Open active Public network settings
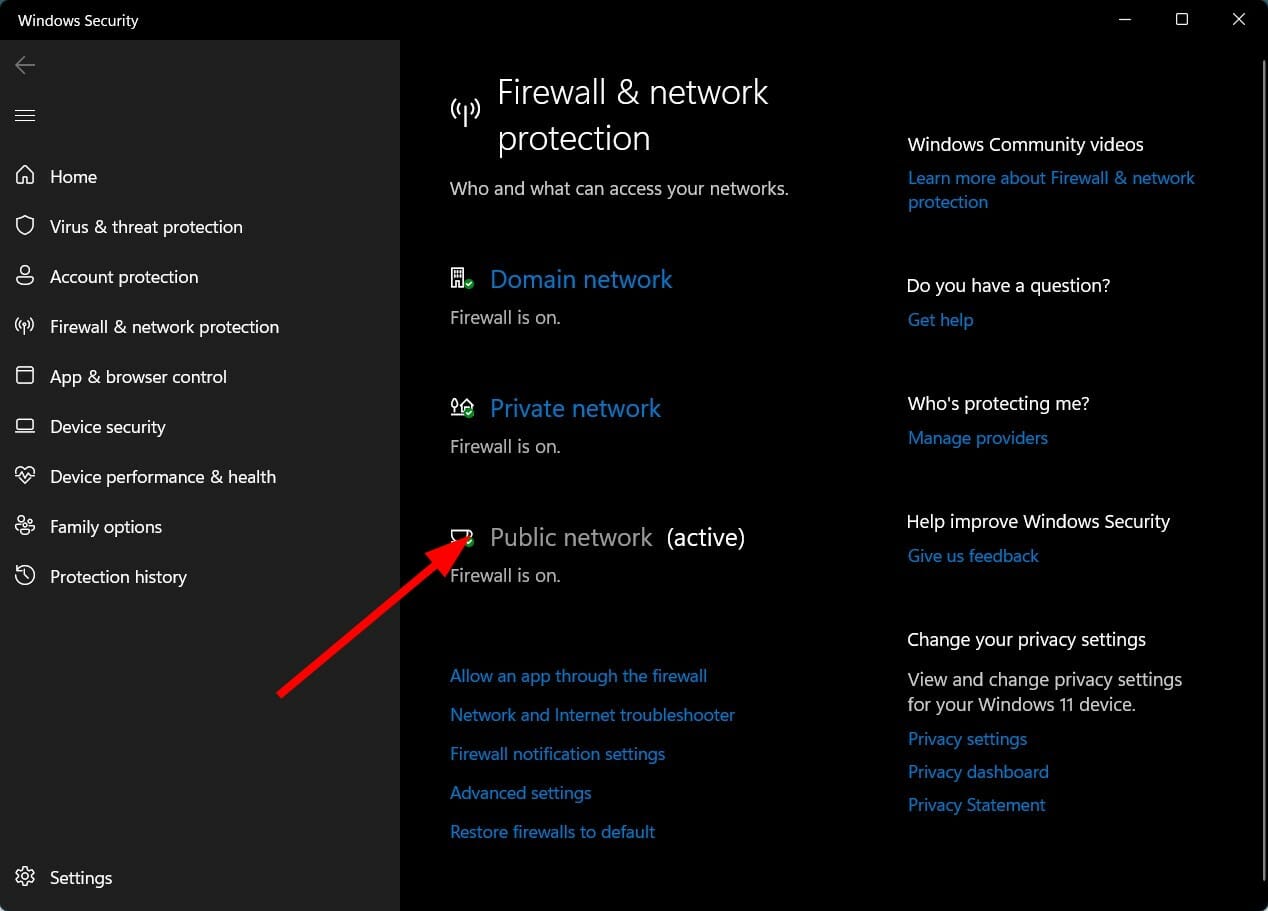The image size is (1268, 911). point(571,537)
